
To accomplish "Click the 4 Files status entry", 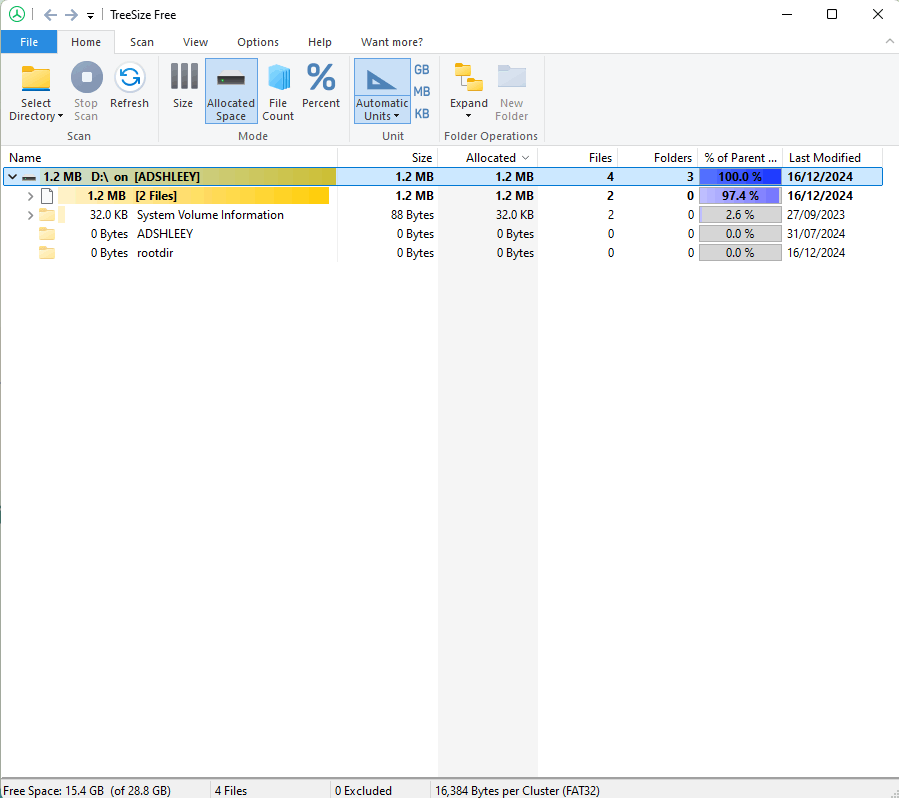I will (231, 791).
